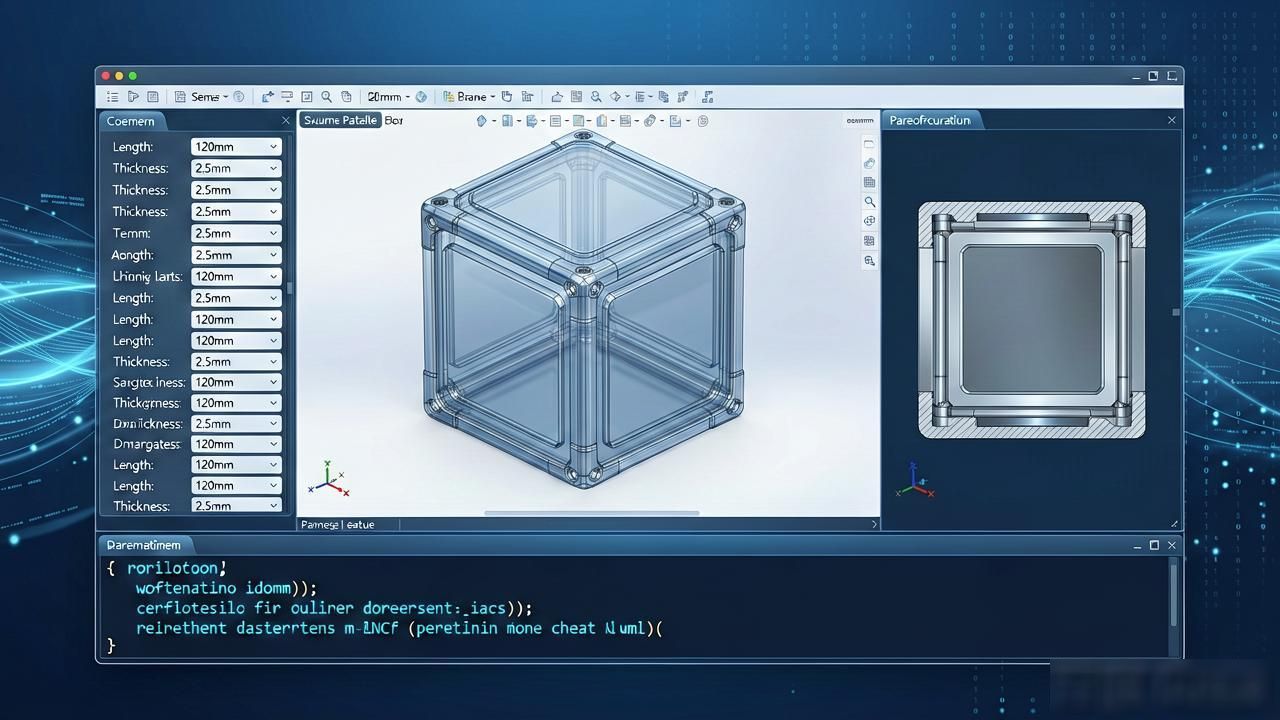Click the rorilotoon code line
This screenshot has width=1280, height=720.
pyautogui.click(x=177, y=568)
